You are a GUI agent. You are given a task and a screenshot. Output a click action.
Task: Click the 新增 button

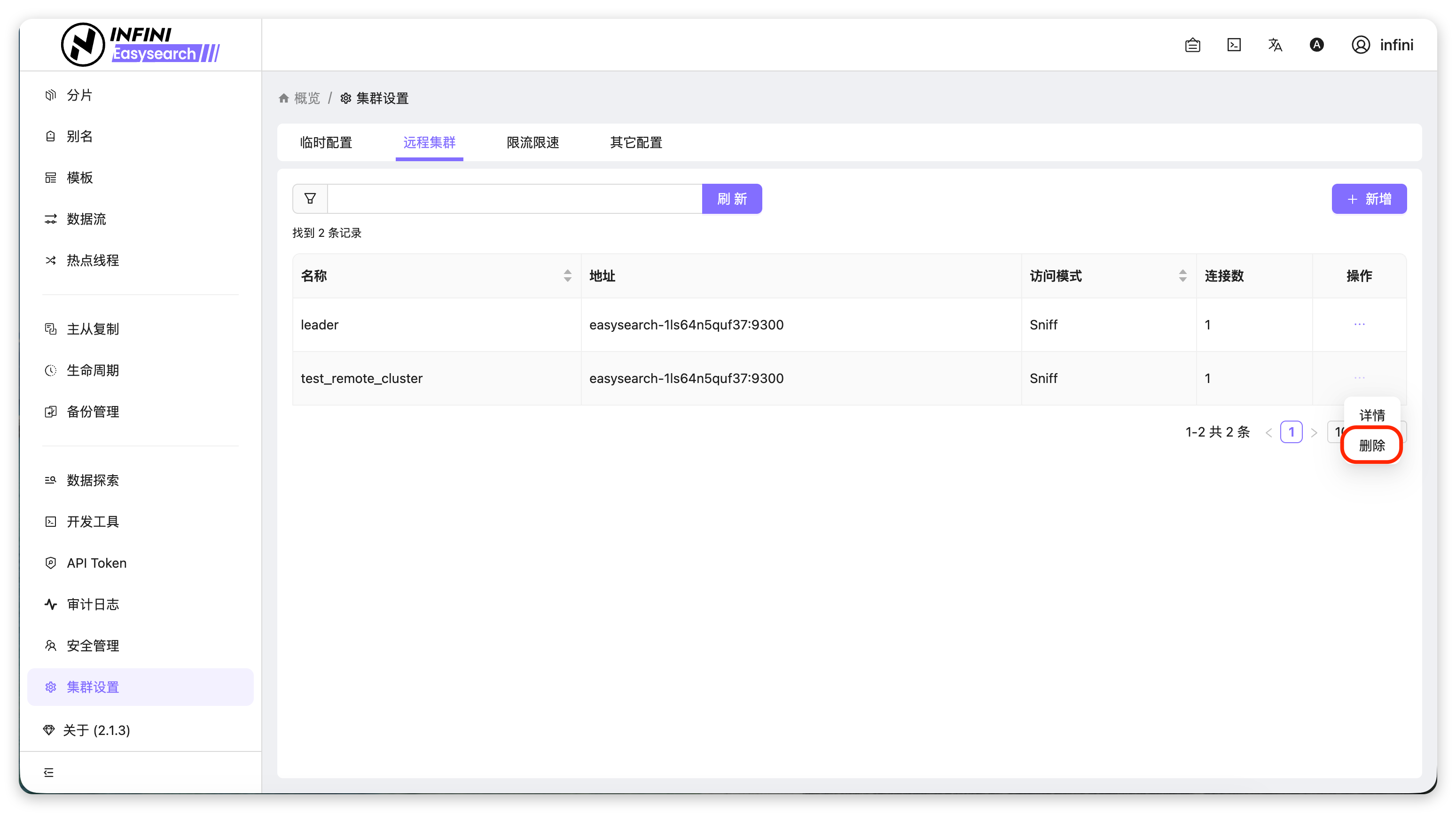[x=1369, y=199]
